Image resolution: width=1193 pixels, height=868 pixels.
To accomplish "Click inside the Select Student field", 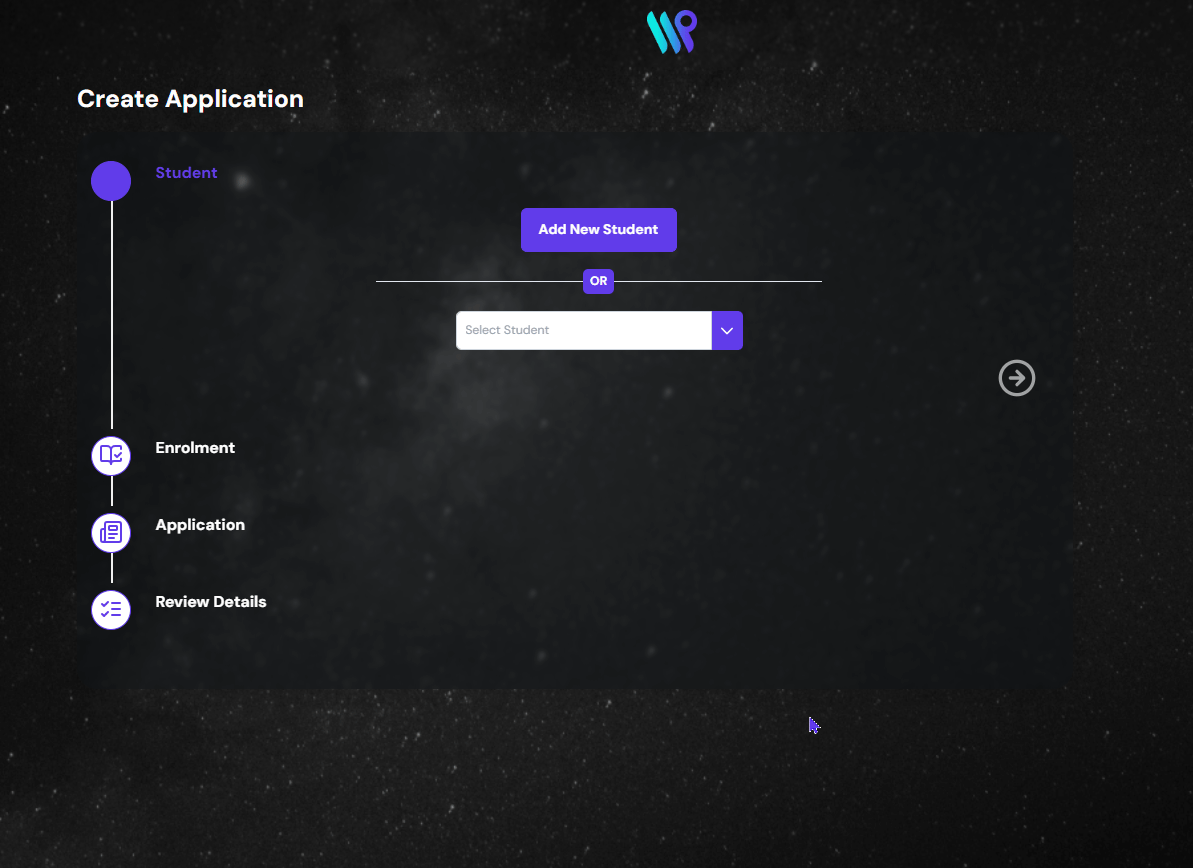I will [x=583, y=330].
